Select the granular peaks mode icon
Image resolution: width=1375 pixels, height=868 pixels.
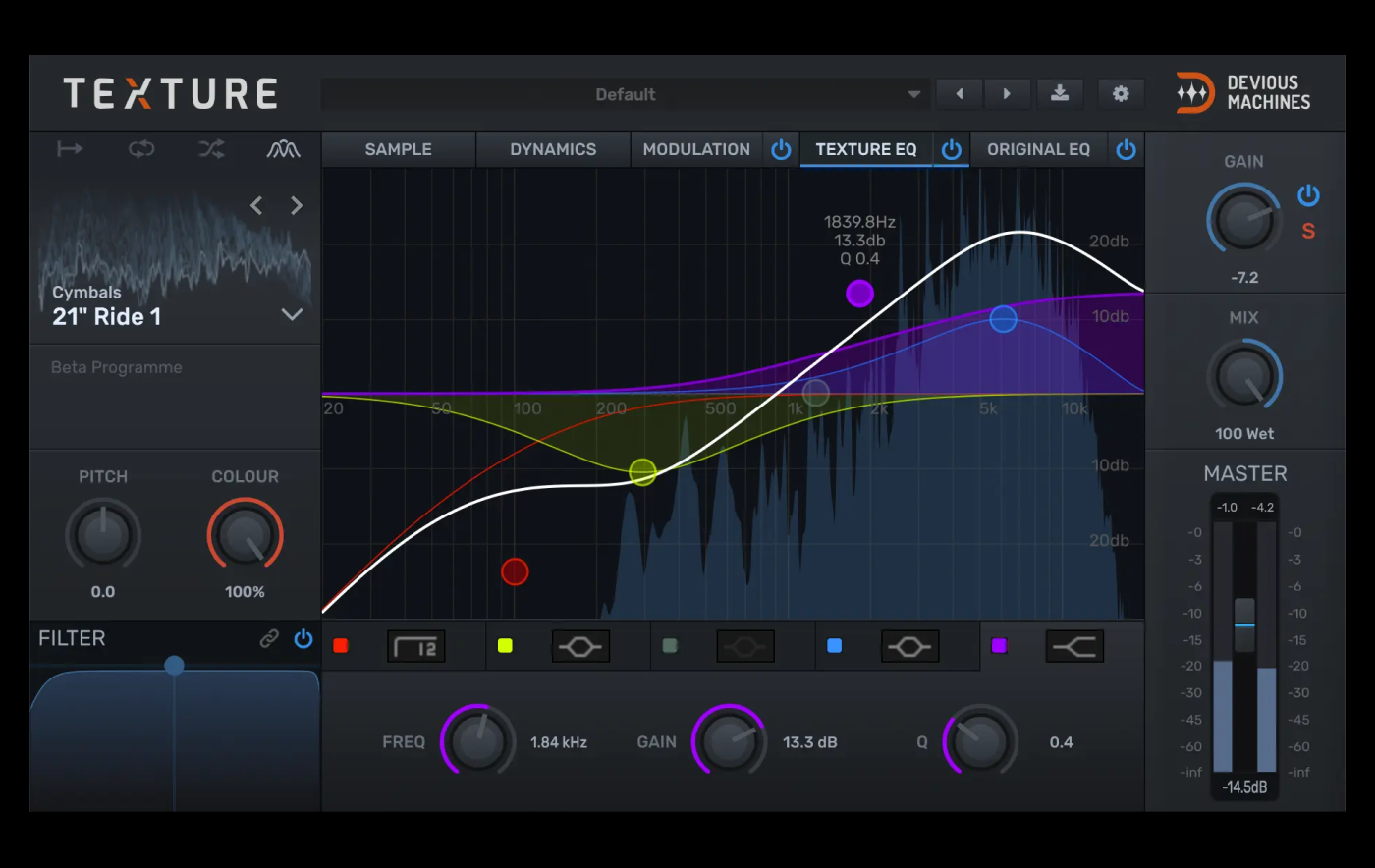coord(284,149)
